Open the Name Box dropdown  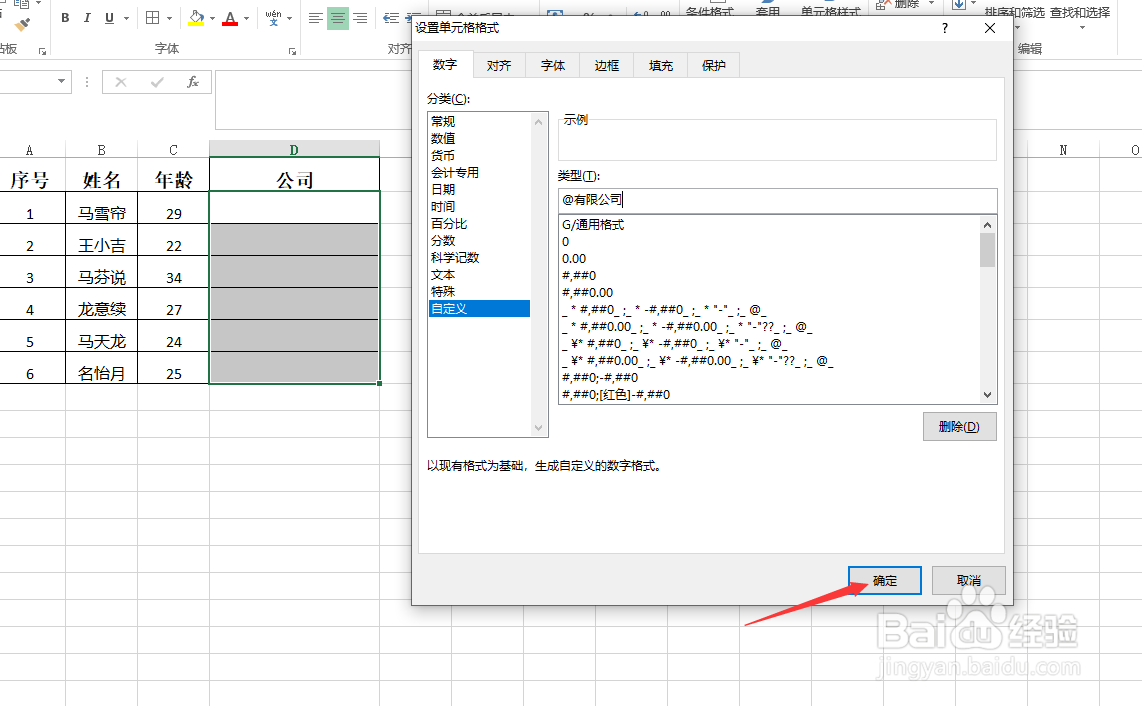61,81
